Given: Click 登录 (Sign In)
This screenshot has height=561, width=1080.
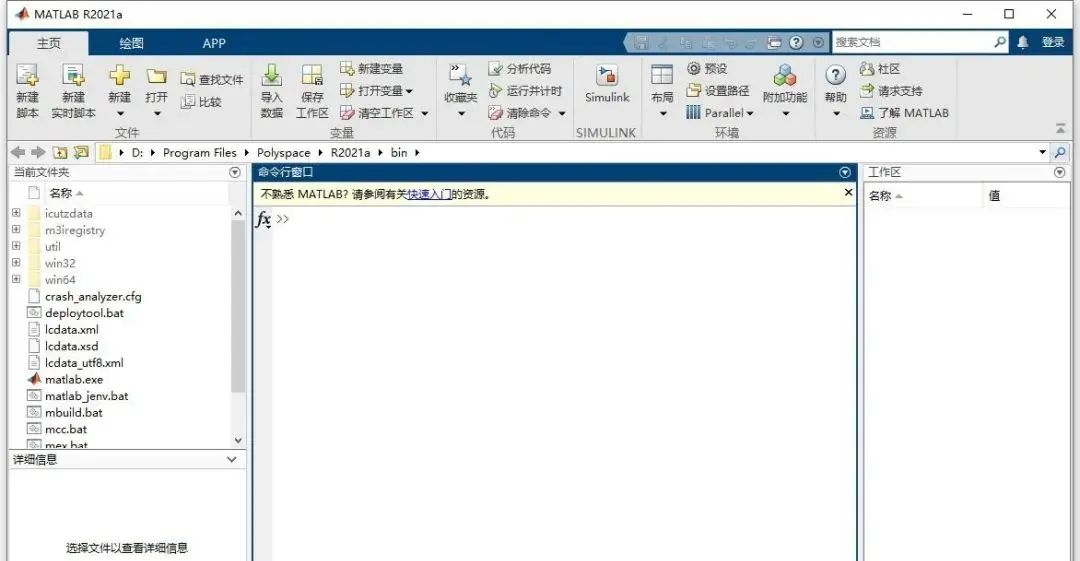Looking at the screenshot, I should click(1053, 42).
